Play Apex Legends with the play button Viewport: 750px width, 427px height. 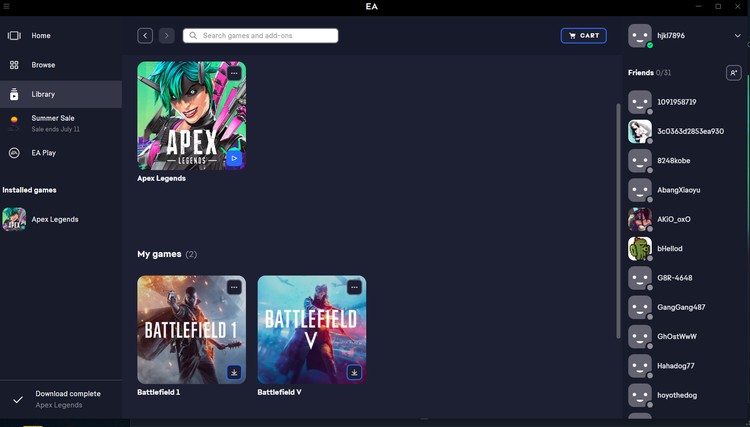[x=234, y=158]
